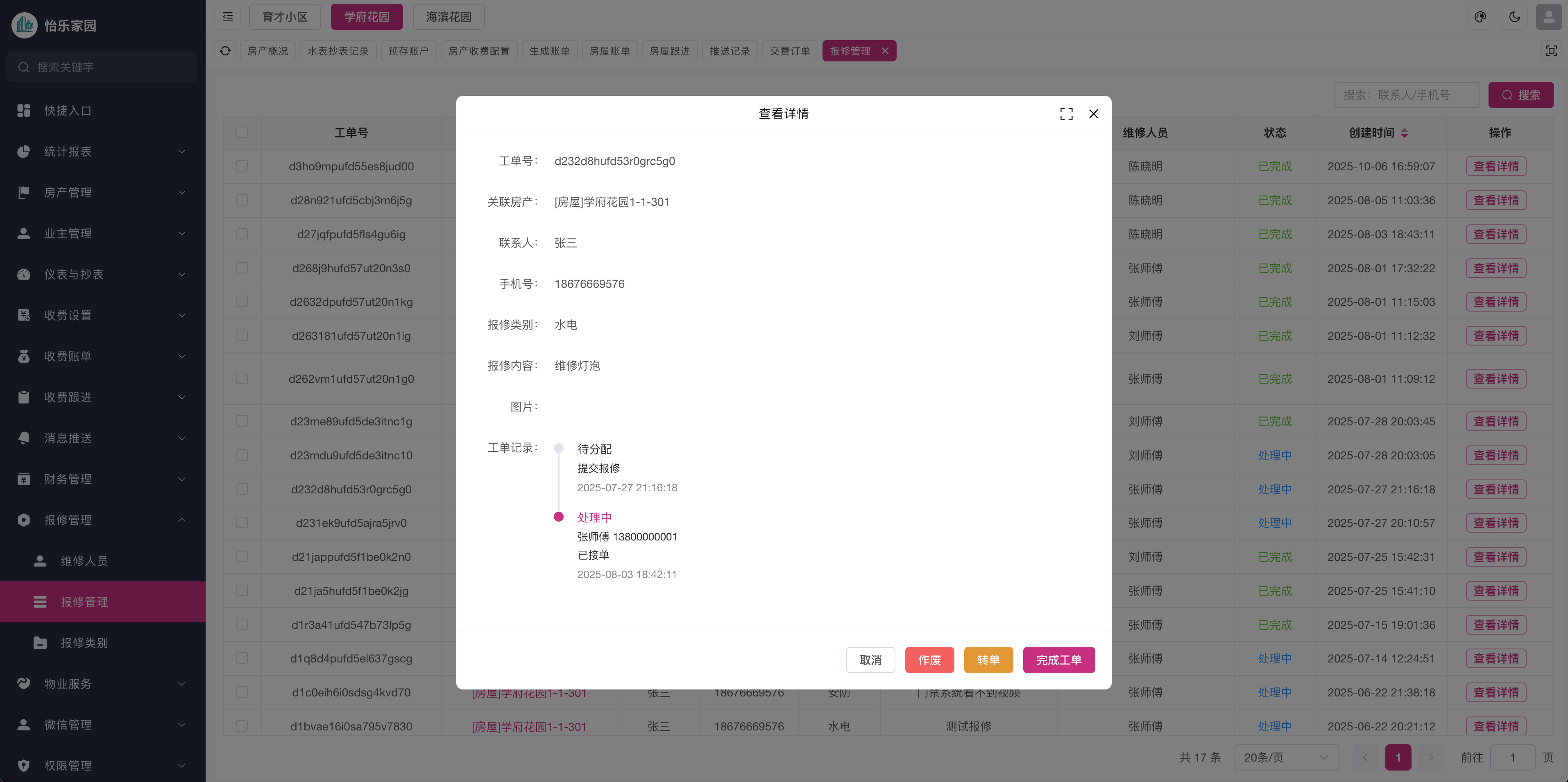The height and width of the screenshot is (782, 1568).
Task: Check the checkbox for order d3ho9mpufd55es8jud00
Action: point(242,166)
